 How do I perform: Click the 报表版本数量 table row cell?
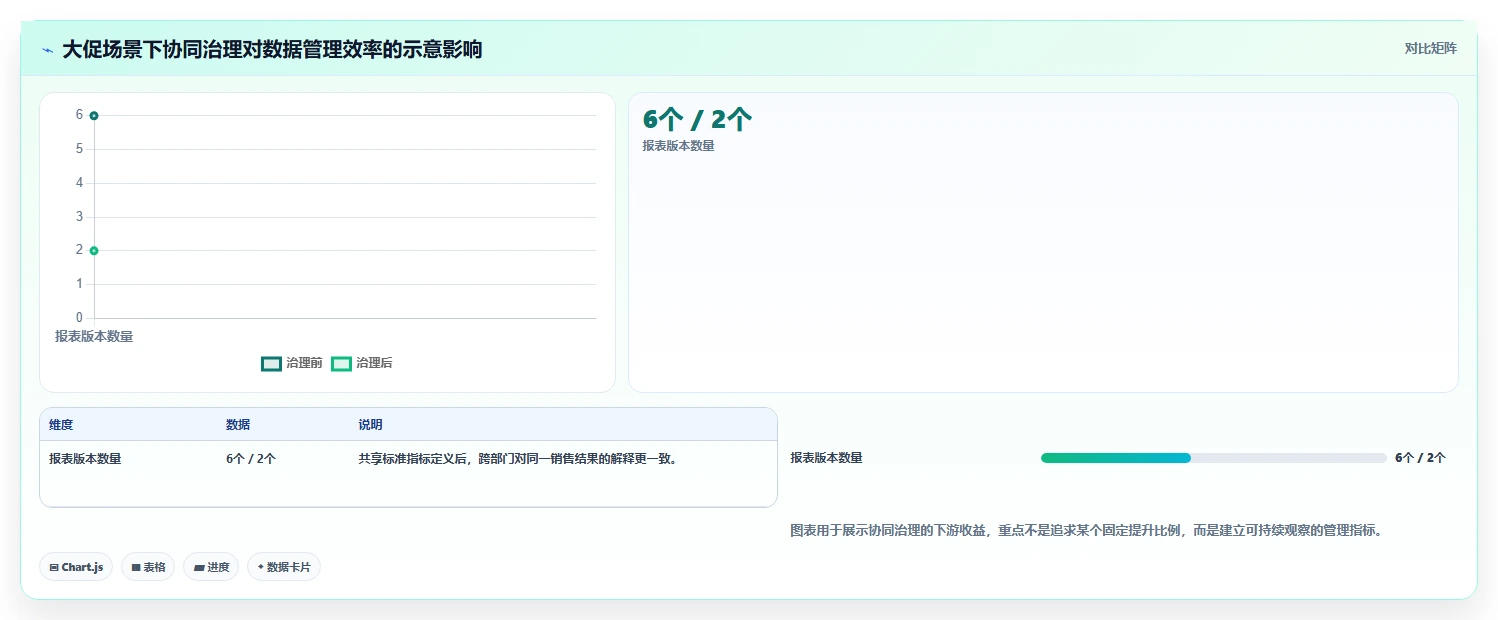point(85,459)
